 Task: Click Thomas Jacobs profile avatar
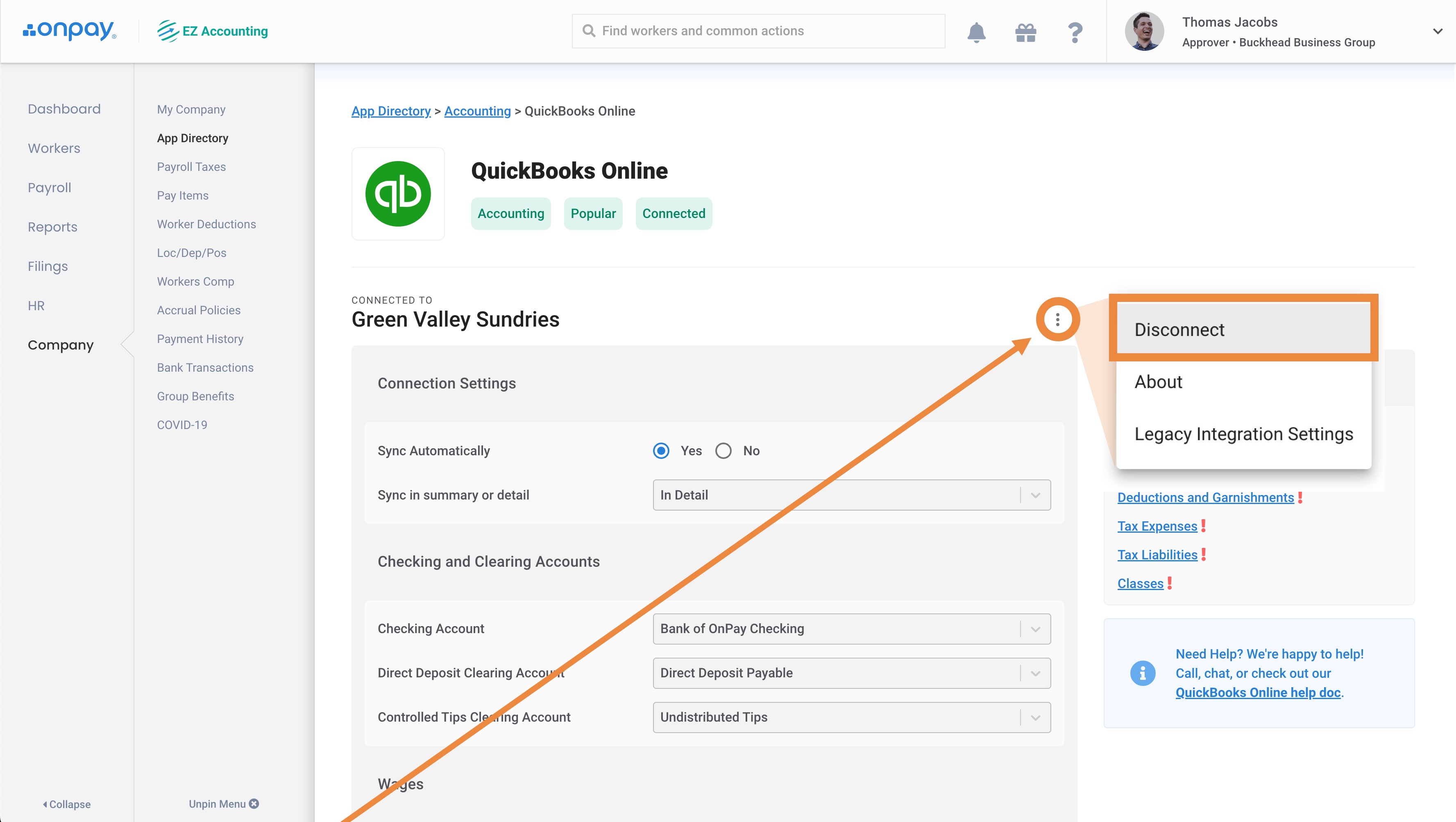pyautogui.click(x=1145, y=31)
